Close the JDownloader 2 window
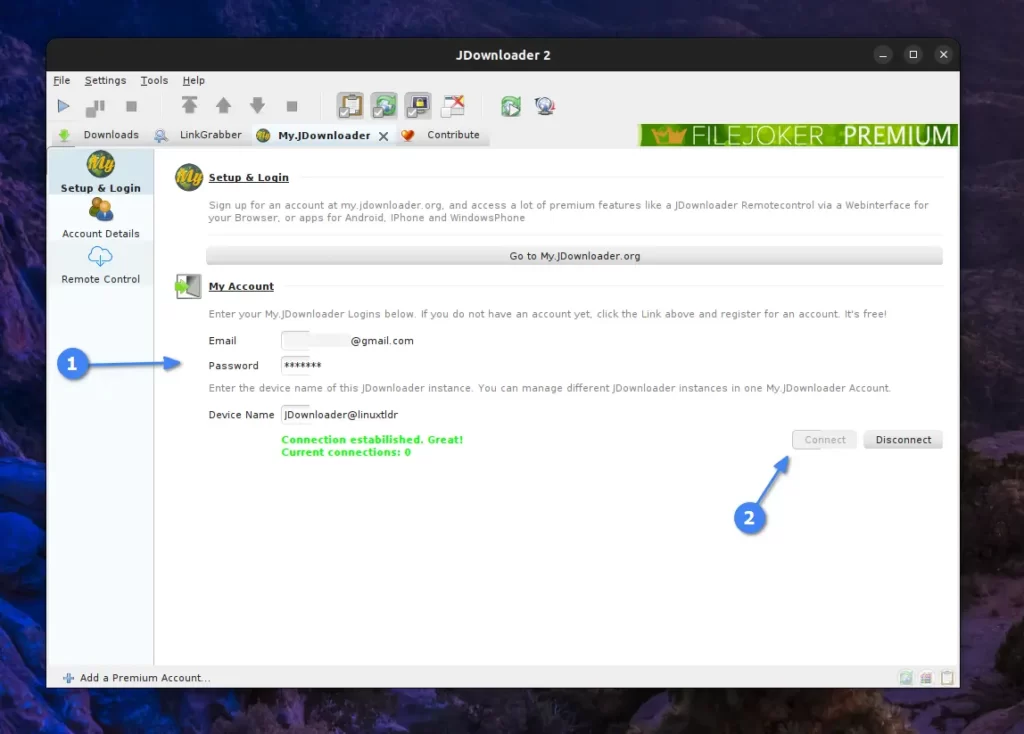 [943, 55]
